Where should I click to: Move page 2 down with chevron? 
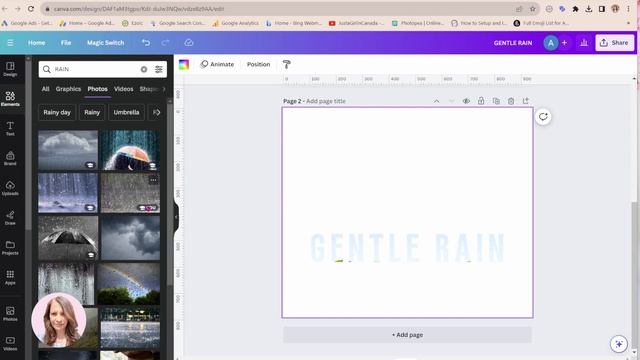pyautogui.click(x=451, y=101)
